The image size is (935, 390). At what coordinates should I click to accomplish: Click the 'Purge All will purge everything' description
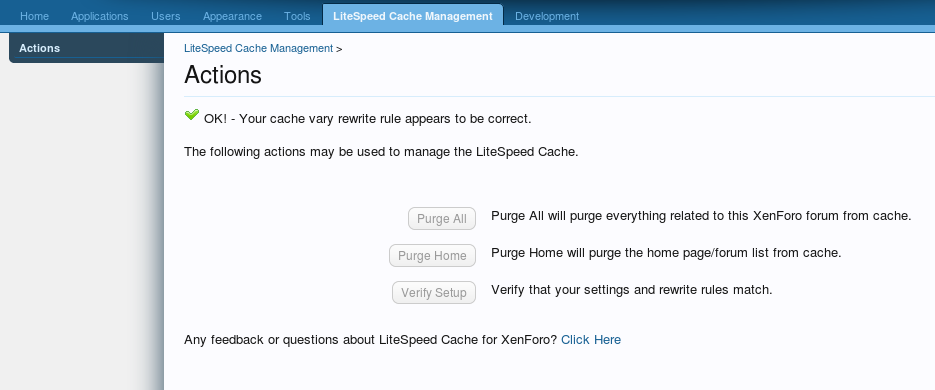click(x=701, y=216)
